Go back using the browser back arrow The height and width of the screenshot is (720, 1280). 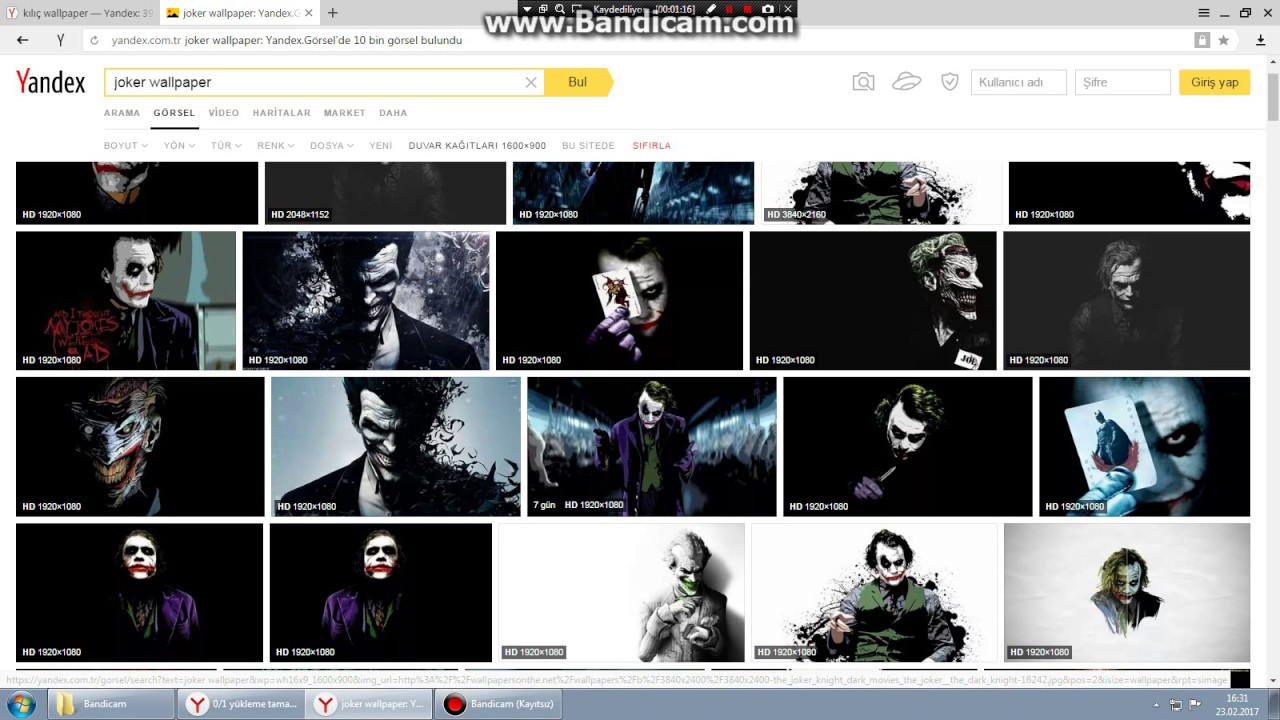(x=22, y=40)
